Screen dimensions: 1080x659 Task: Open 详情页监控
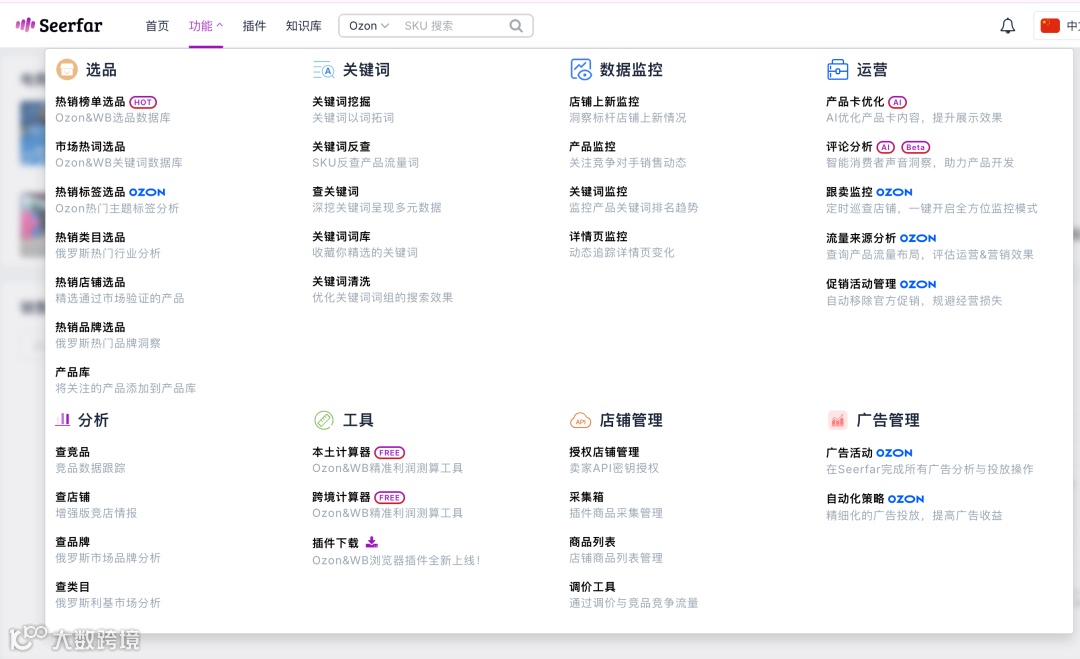(x=598, y=236)
